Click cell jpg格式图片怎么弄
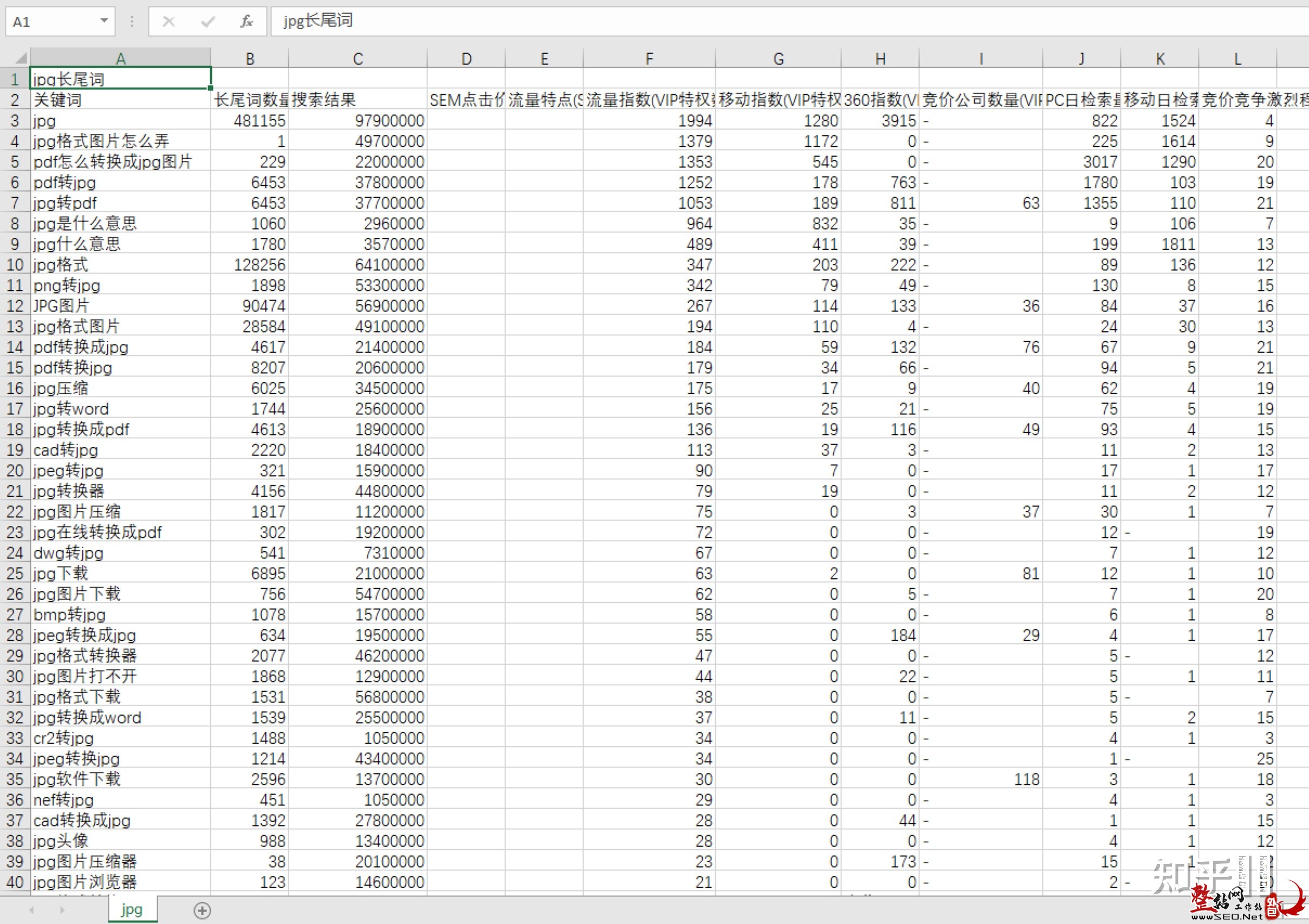1309x924 pixels. coord(120,141)
